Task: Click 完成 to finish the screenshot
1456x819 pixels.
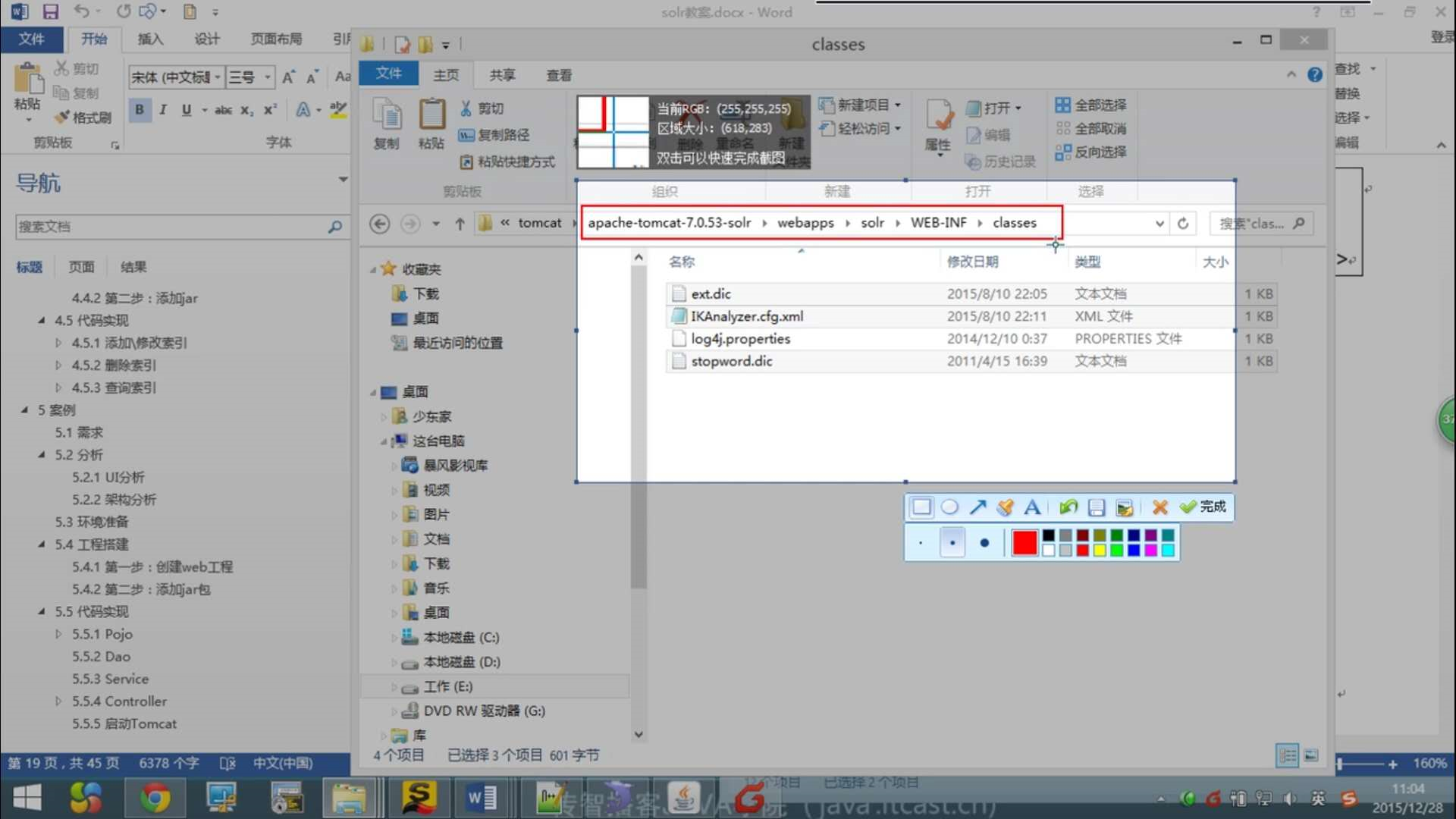Action: [x=1203, y=507]
